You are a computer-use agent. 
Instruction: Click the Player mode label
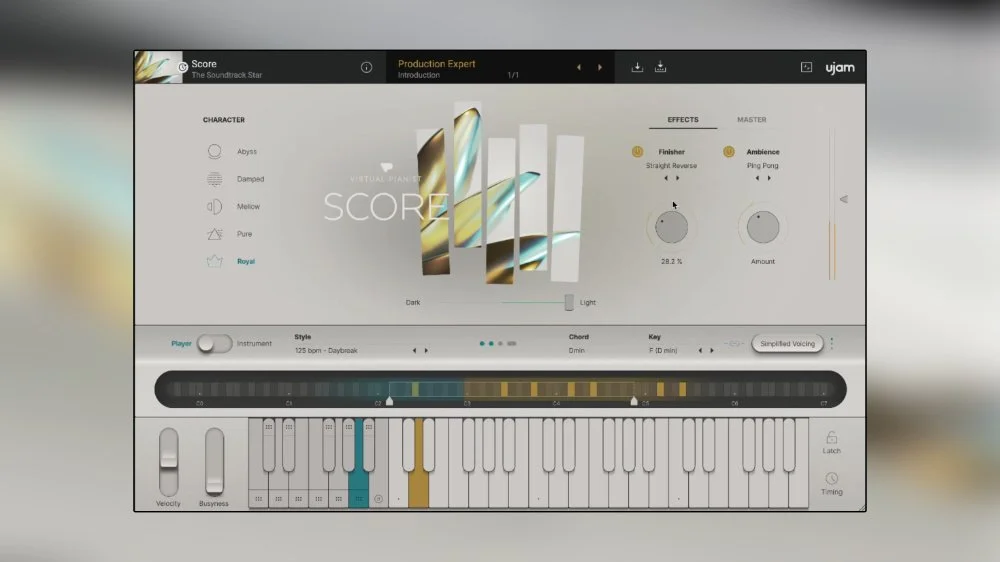[x=181, y=344]
